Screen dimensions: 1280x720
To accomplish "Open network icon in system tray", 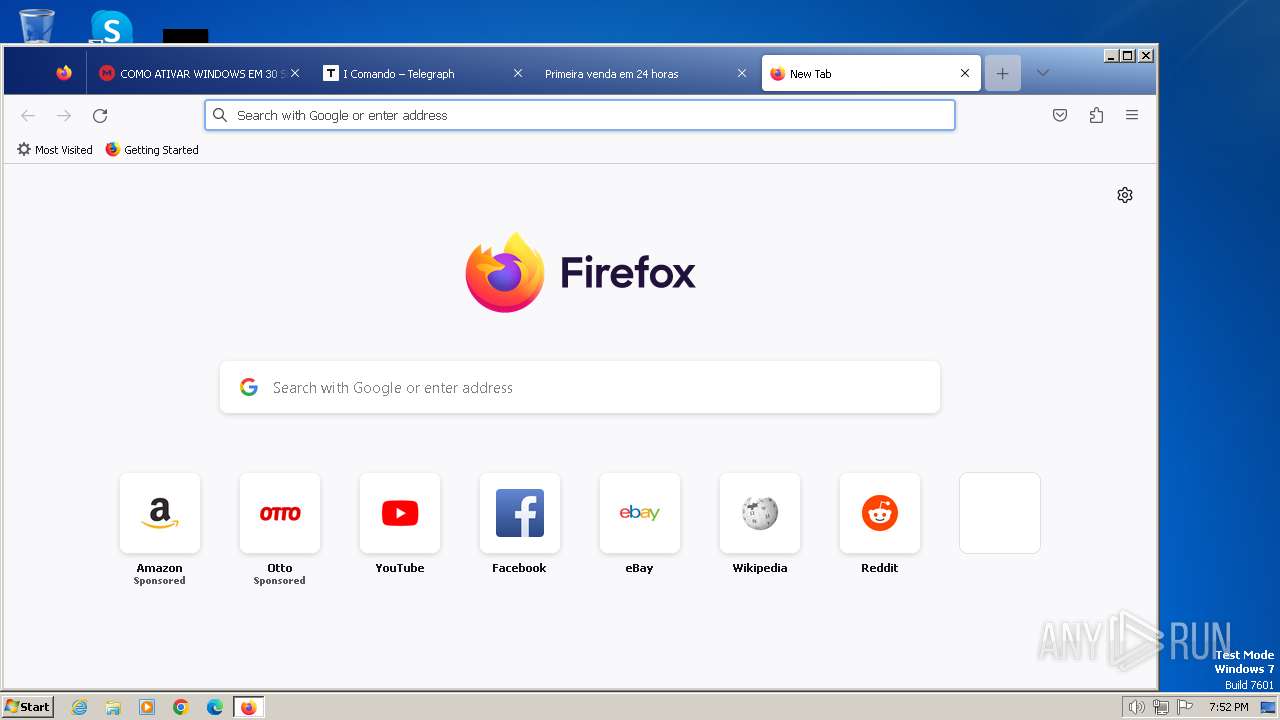I will 1160,707.
